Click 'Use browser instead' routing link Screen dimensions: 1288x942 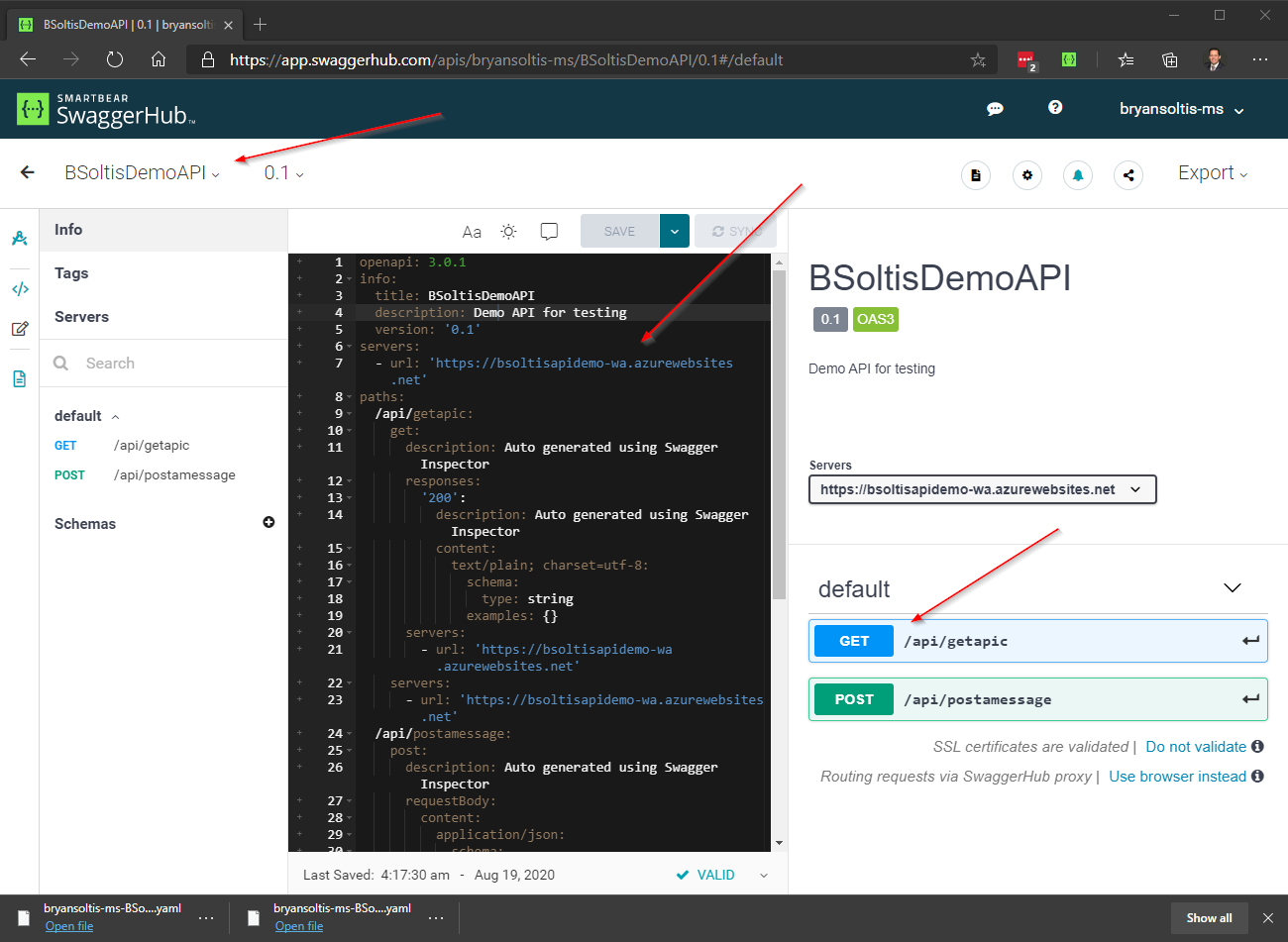[x=1177, y=777]
